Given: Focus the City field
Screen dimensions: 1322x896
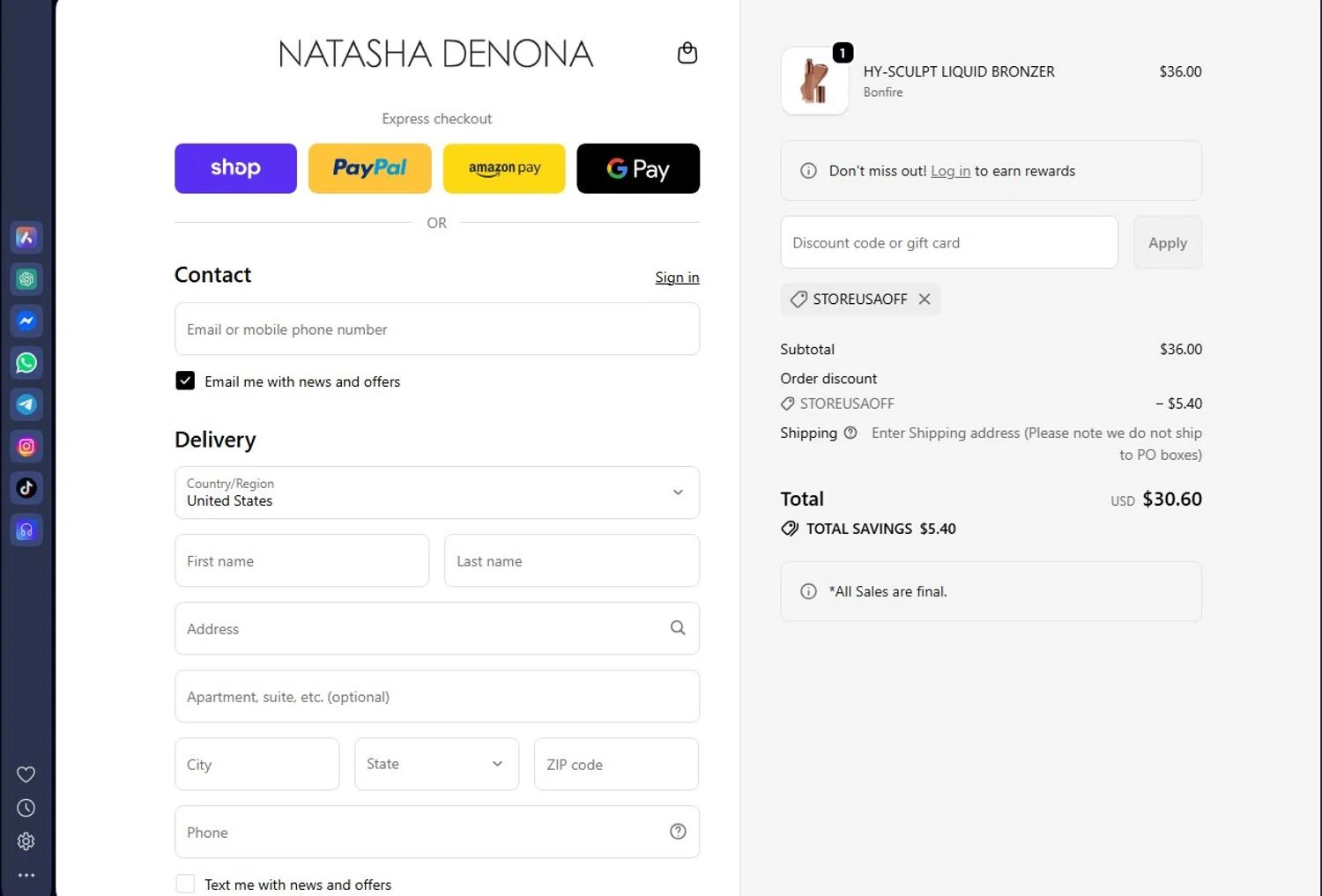Looking at the screenshot, I should click(x=257, y=764).
